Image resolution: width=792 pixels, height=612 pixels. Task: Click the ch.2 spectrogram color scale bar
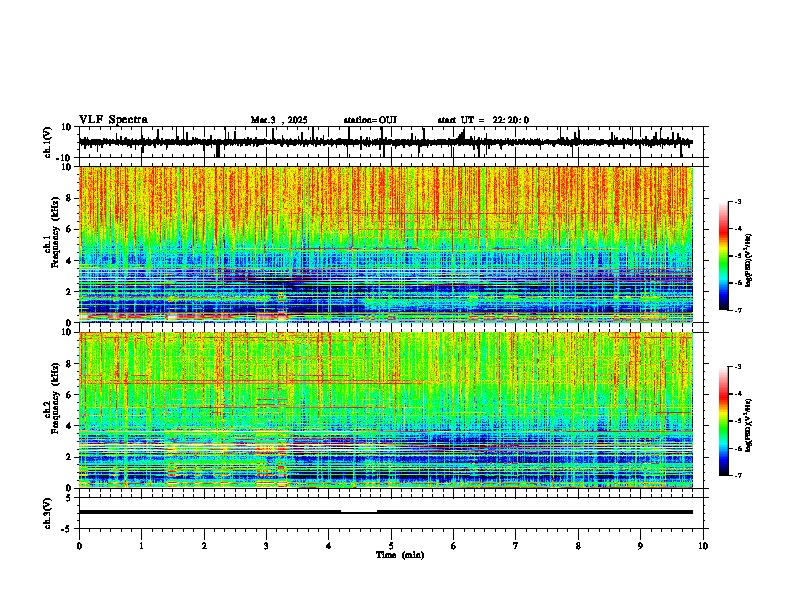click(x=724, y=421)
